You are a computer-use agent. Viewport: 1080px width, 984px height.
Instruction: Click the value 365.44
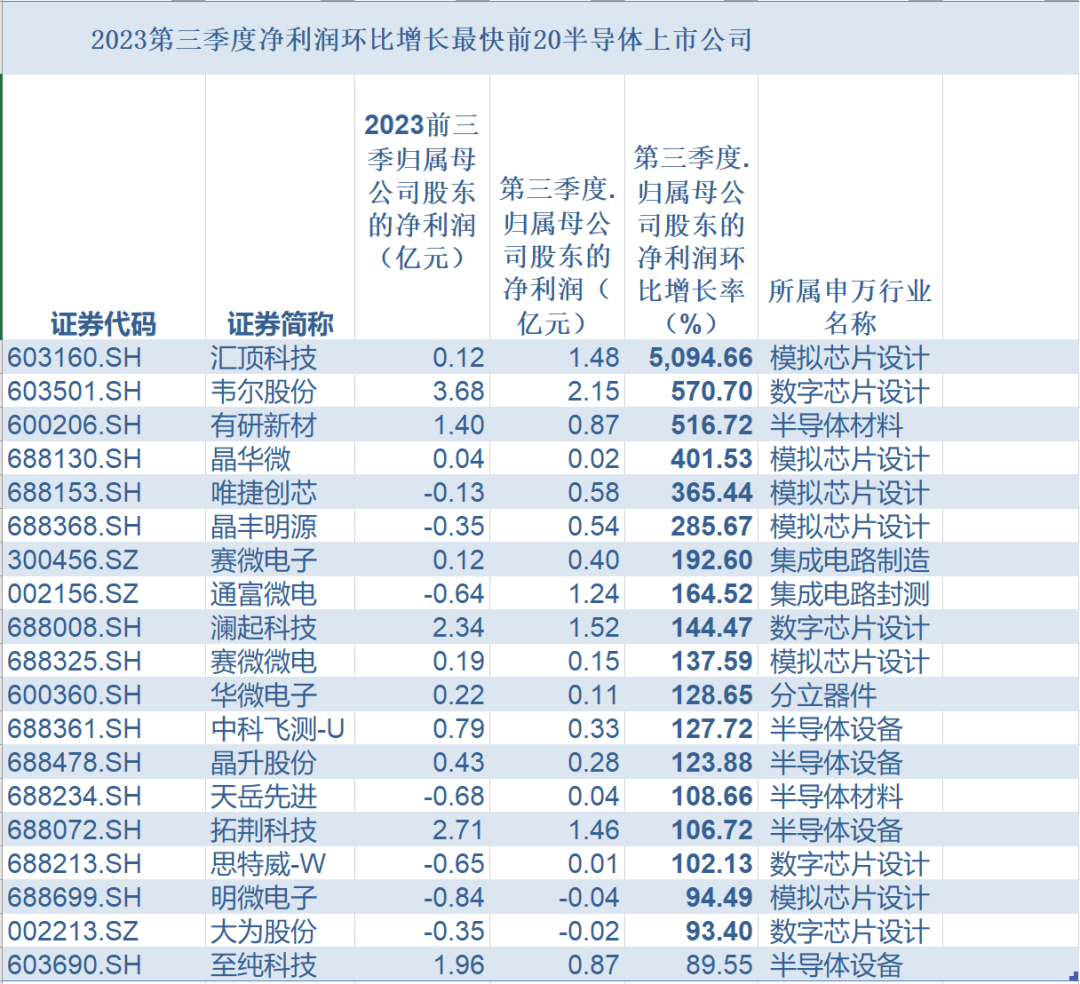[x=712, y=492]
